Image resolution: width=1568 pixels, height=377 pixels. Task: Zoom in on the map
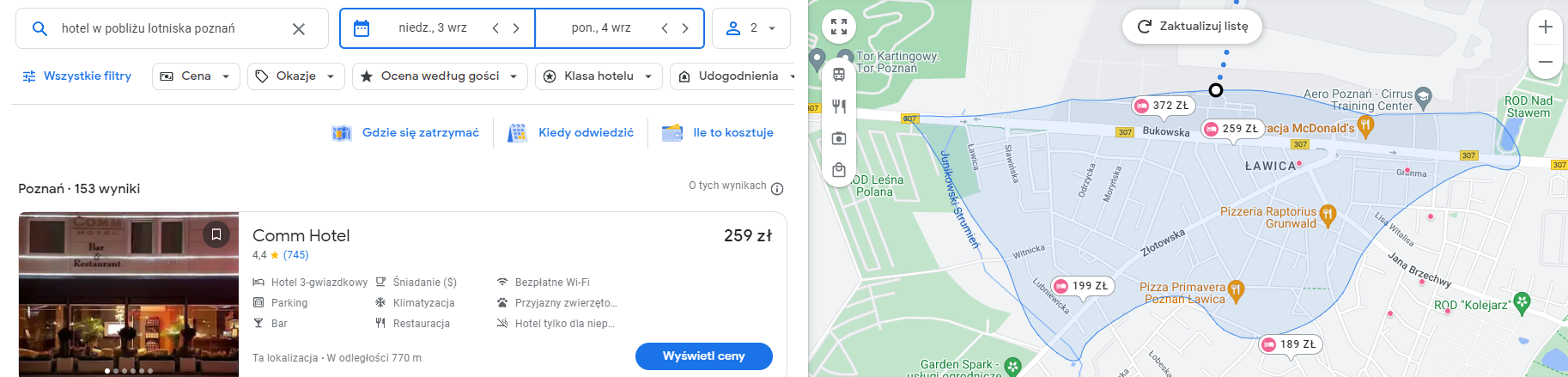[x=1545, y=27]
